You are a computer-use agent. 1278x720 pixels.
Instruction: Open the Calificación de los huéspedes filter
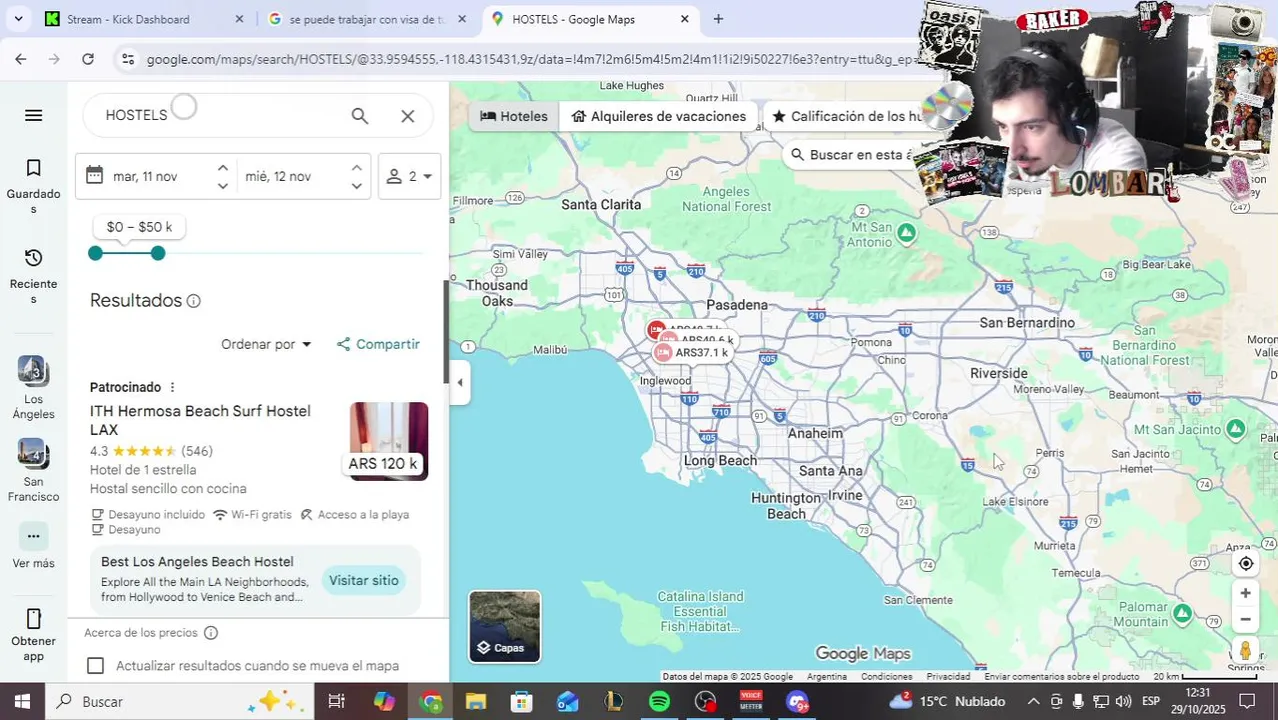(847, 116)
